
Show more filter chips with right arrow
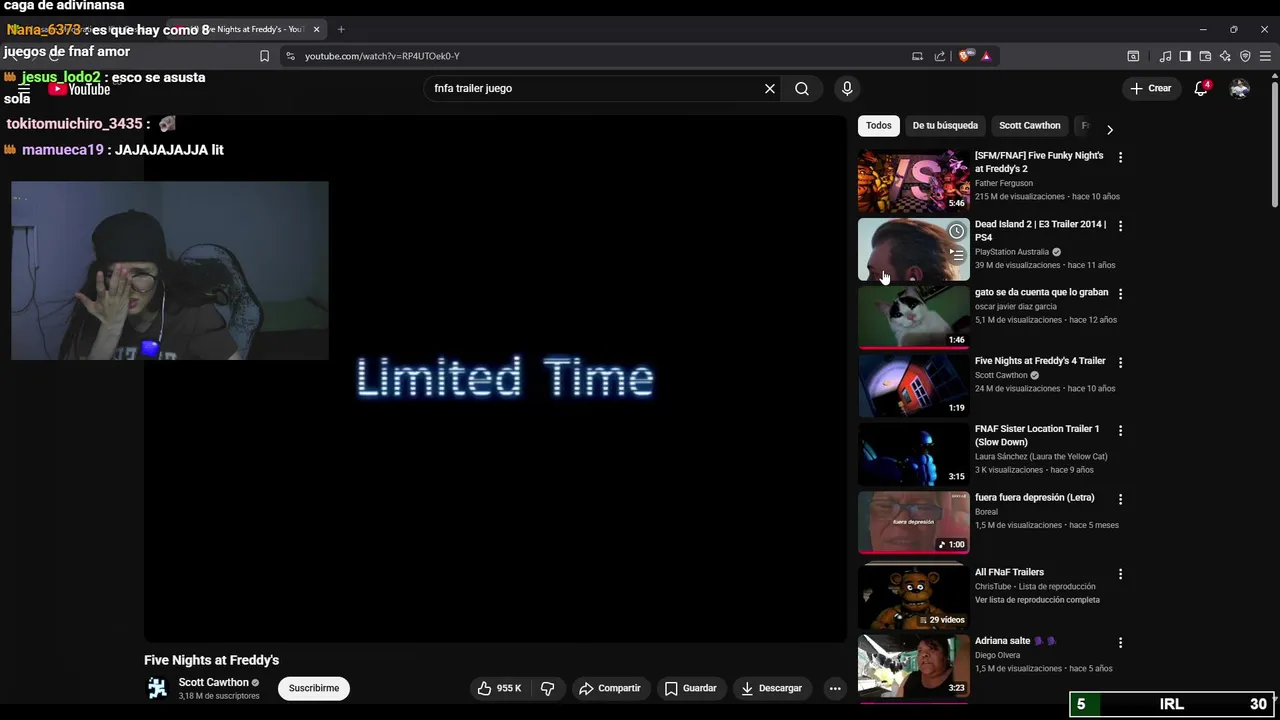click(1109, 129)
